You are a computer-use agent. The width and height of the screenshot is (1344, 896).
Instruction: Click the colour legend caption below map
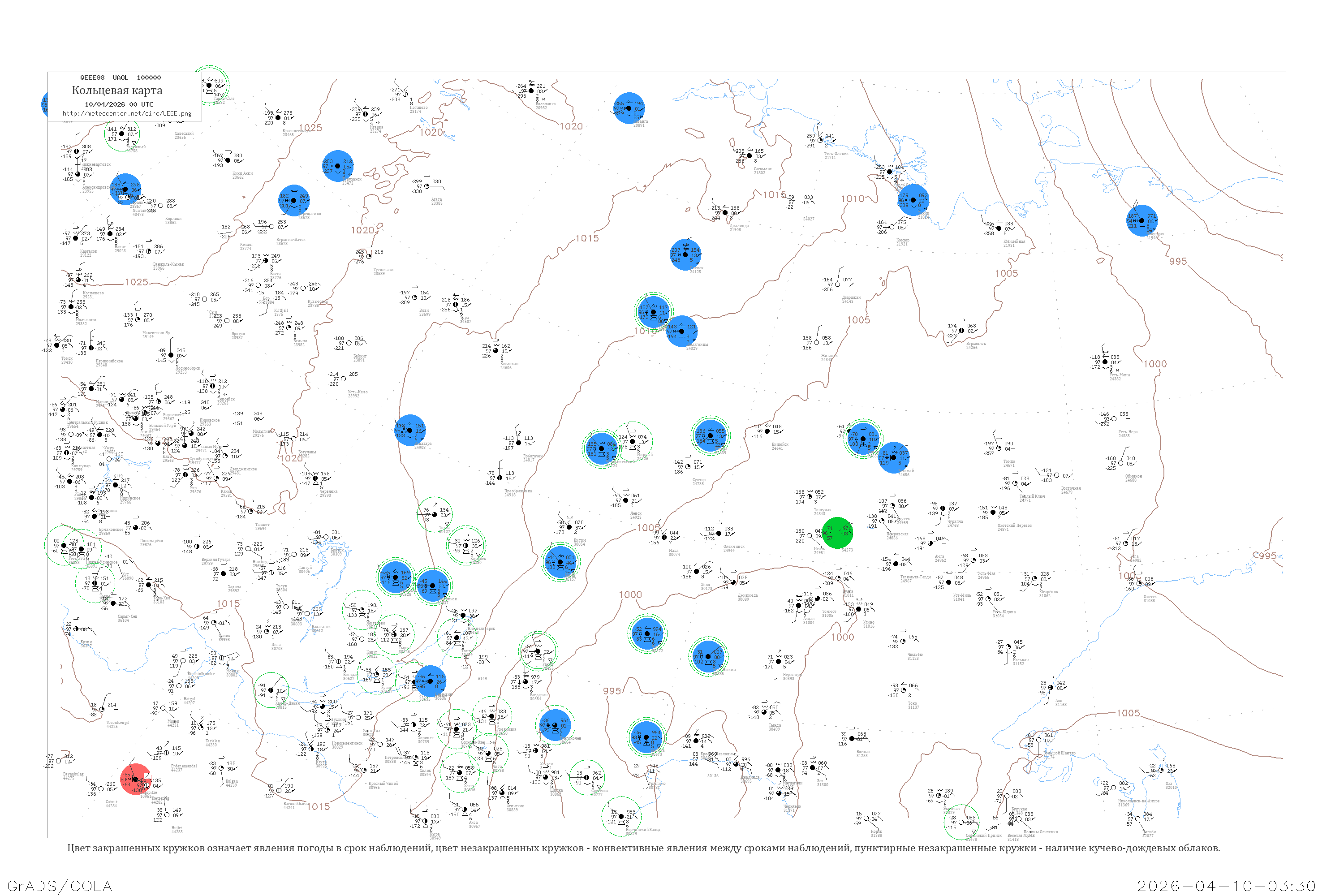pyautogui.click(x=643, y=848)
